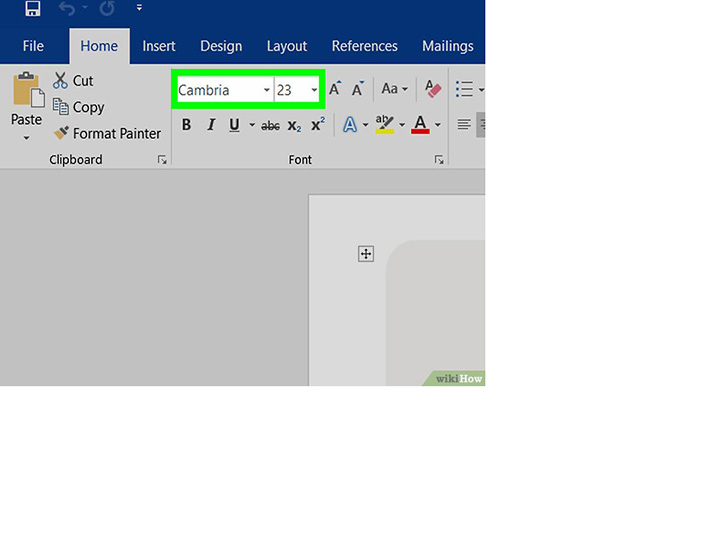Switch to the References tab

pos(364,46)
